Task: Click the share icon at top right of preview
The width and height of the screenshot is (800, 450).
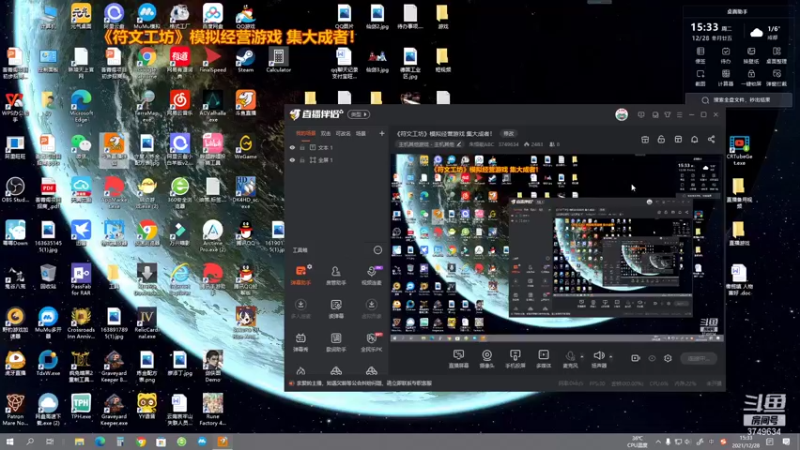Action: coord(711,139)
